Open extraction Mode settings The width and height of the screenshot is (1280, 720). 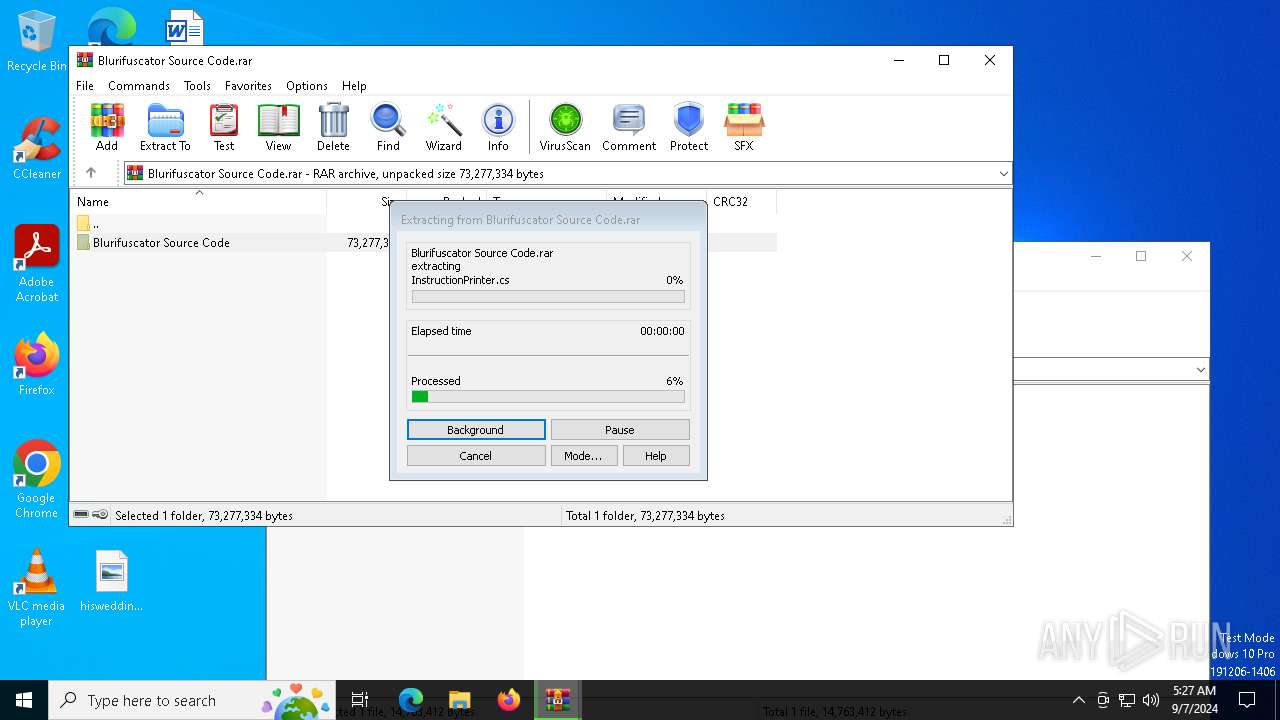point(583,456)
